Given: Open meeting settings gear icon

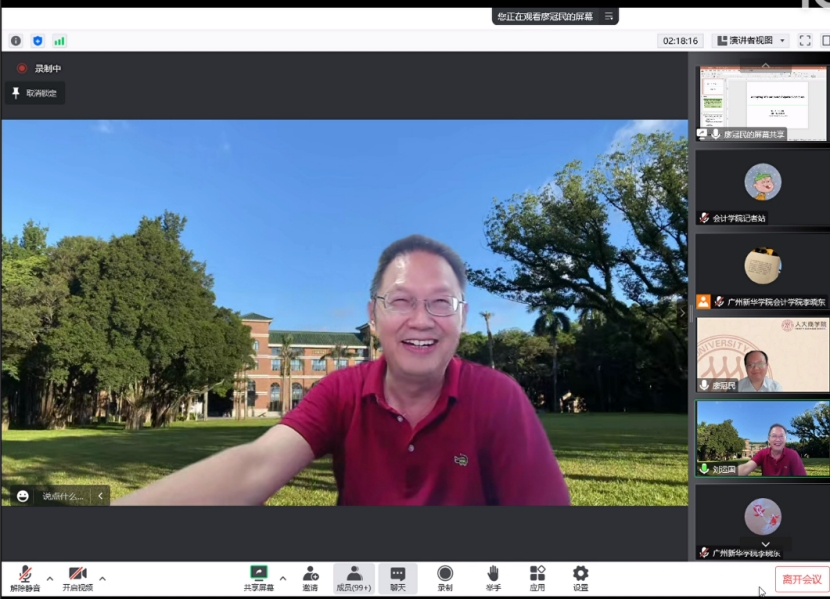Looking at the screenshot, I should tap(580, 574).
